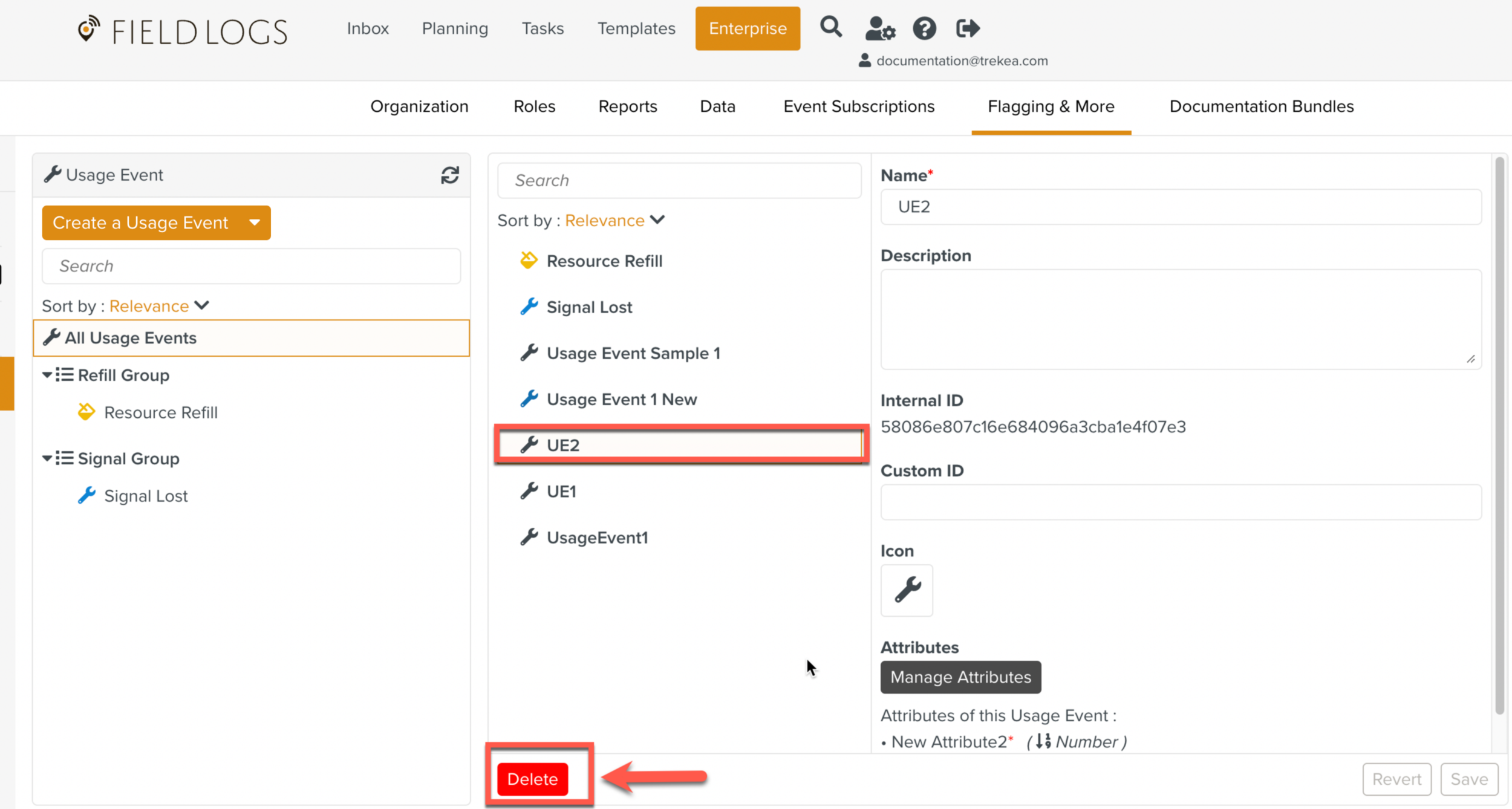Click the wrench icon under Icon

click(x=907, y=590)
